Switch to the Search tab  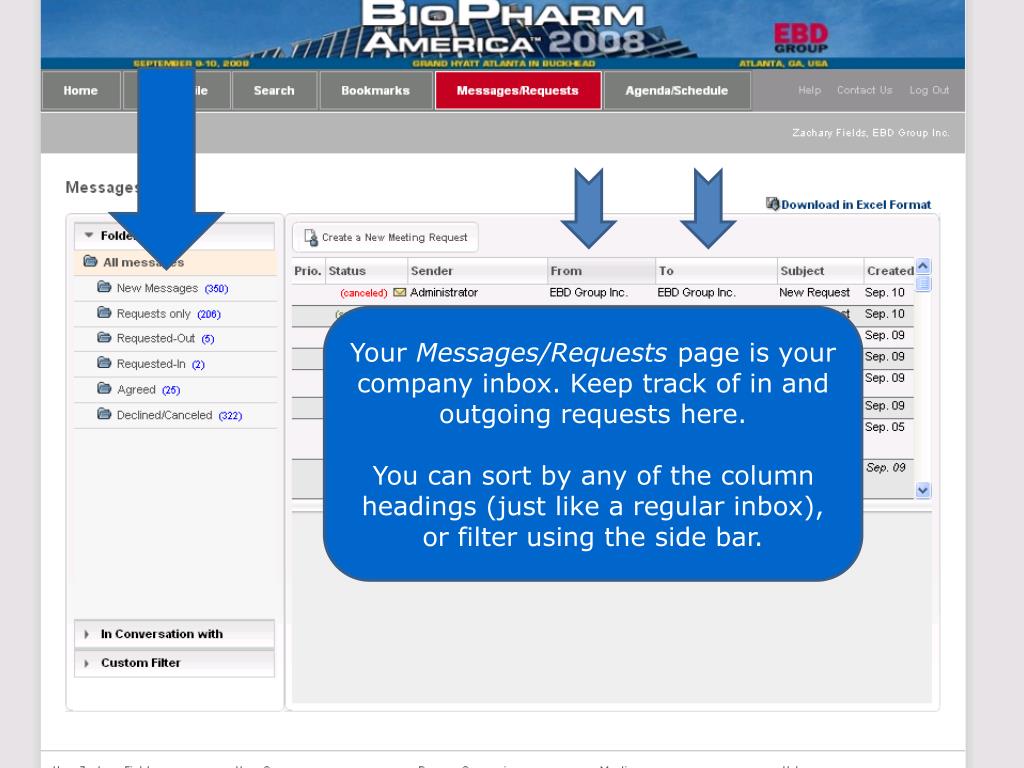tap(274, 91)
